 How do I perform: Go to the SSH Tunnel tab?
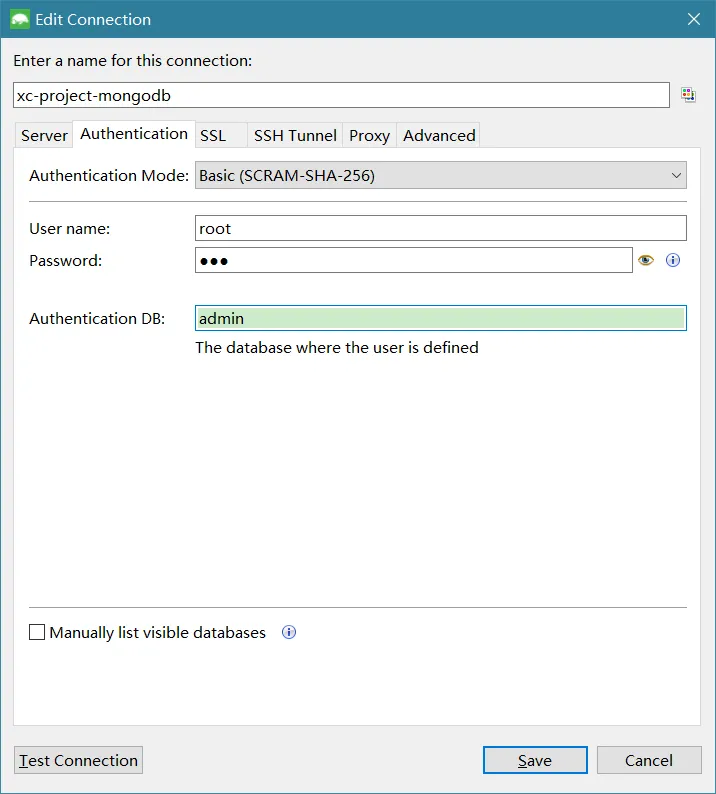[x=295, y=135]
